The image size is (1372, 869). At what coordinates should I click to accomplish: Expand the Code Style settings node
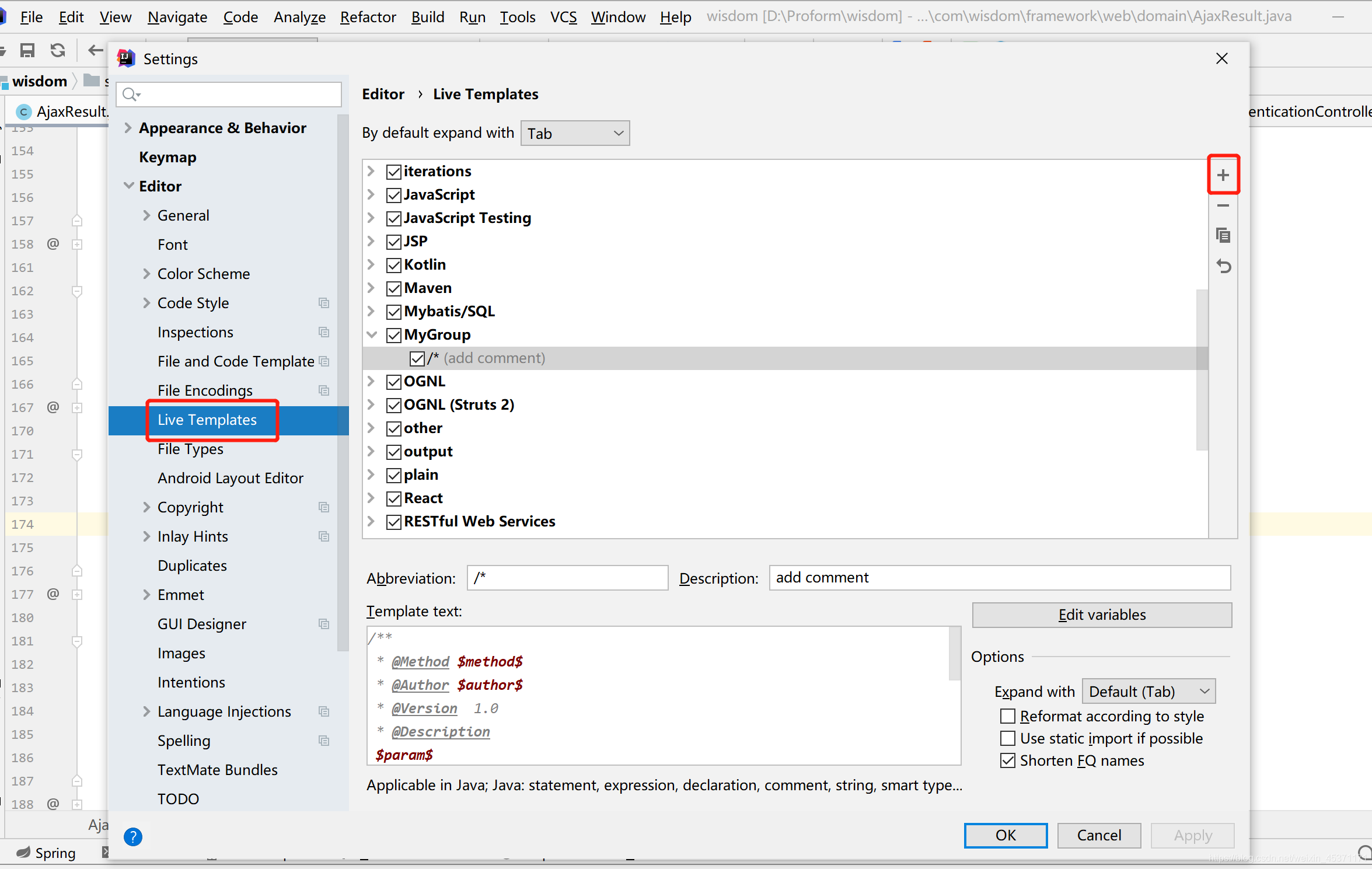pos(146,303)
